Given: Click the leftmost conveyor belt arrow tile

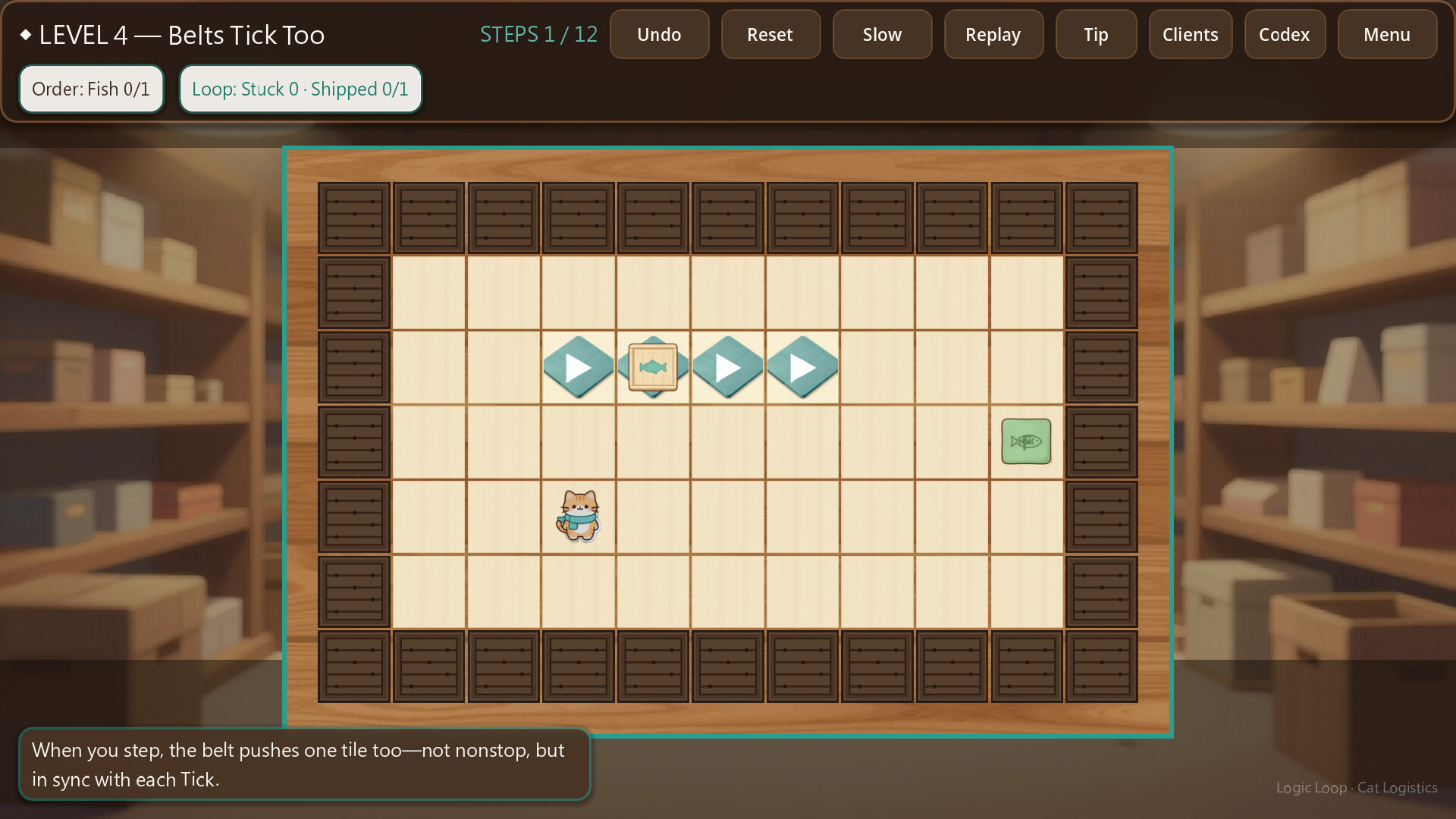Looking at the screenshot, I should (x=579, y=368).
